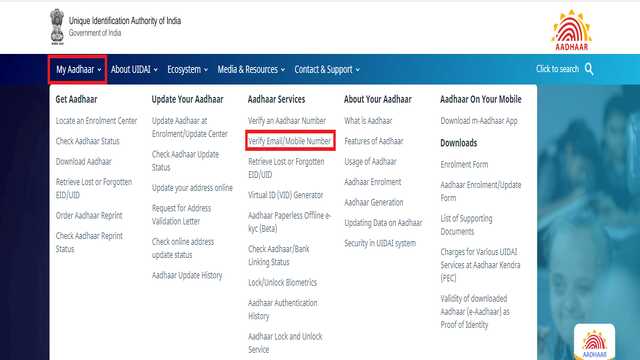Go to Download Aadhaar link
This screenshot has width=640, height=360.
tap(84, 162)
